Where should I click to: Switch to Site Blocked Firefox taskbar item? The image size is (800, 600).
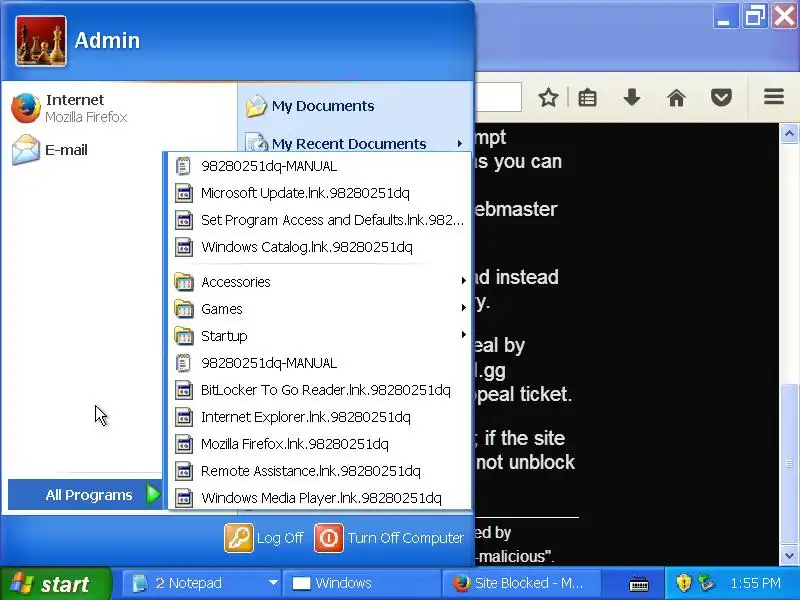(x=520, y=583)
